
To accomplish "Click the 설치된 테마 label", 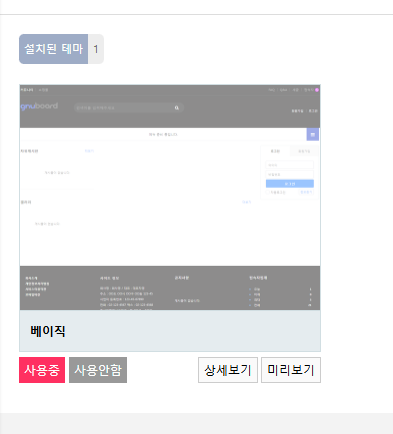I will click(x=53, y=49).
